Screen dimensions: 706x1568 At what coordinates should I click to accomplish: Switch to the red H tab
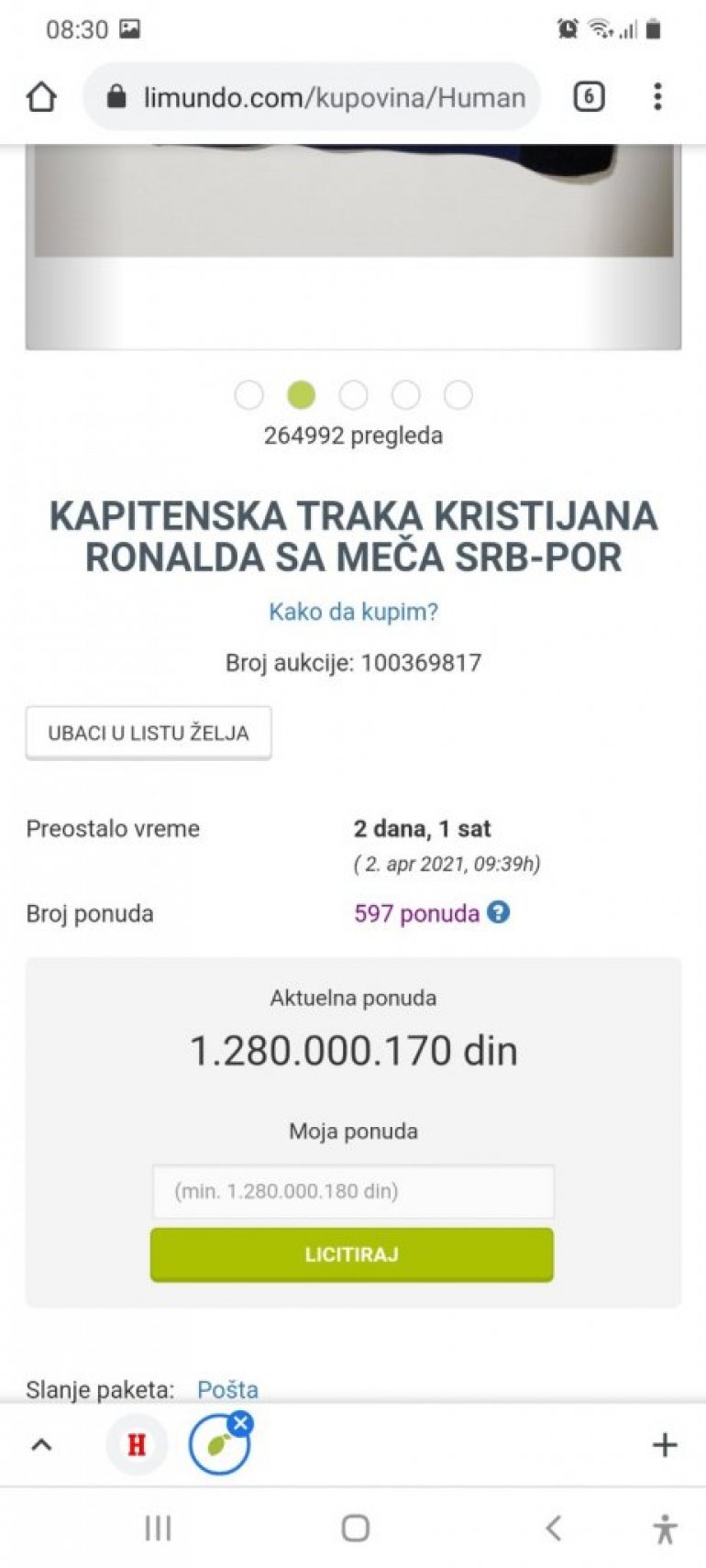(x=137, y=1446)
